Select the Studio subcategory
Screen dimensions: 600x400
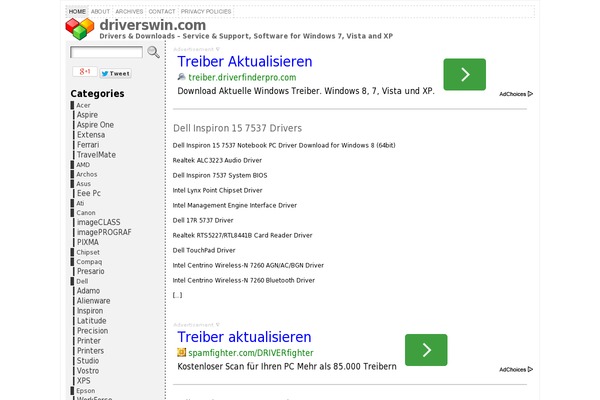click(88, 361)
